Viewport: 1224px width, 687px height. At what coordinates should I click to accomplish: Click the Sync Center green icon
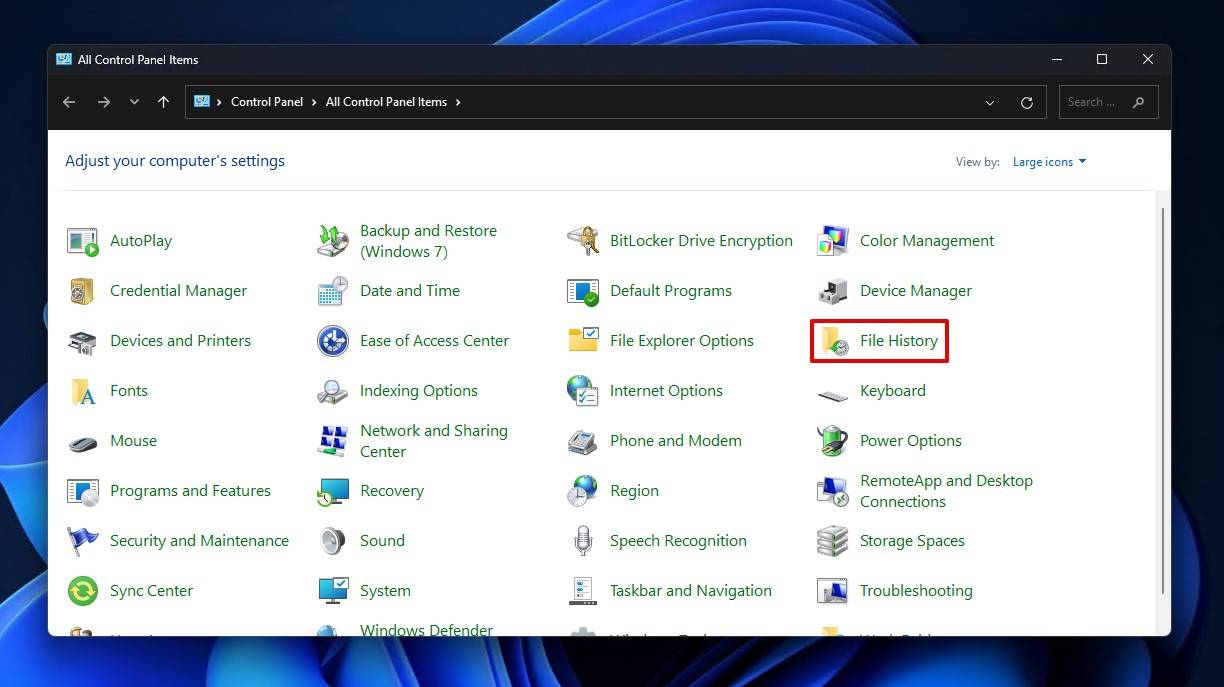pyautogui.click(x=83, y=591)
